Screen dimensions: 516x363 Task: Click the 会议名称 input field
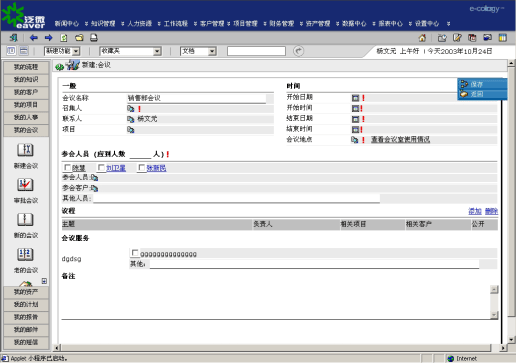pyautogui.click(x=196, y=98)
